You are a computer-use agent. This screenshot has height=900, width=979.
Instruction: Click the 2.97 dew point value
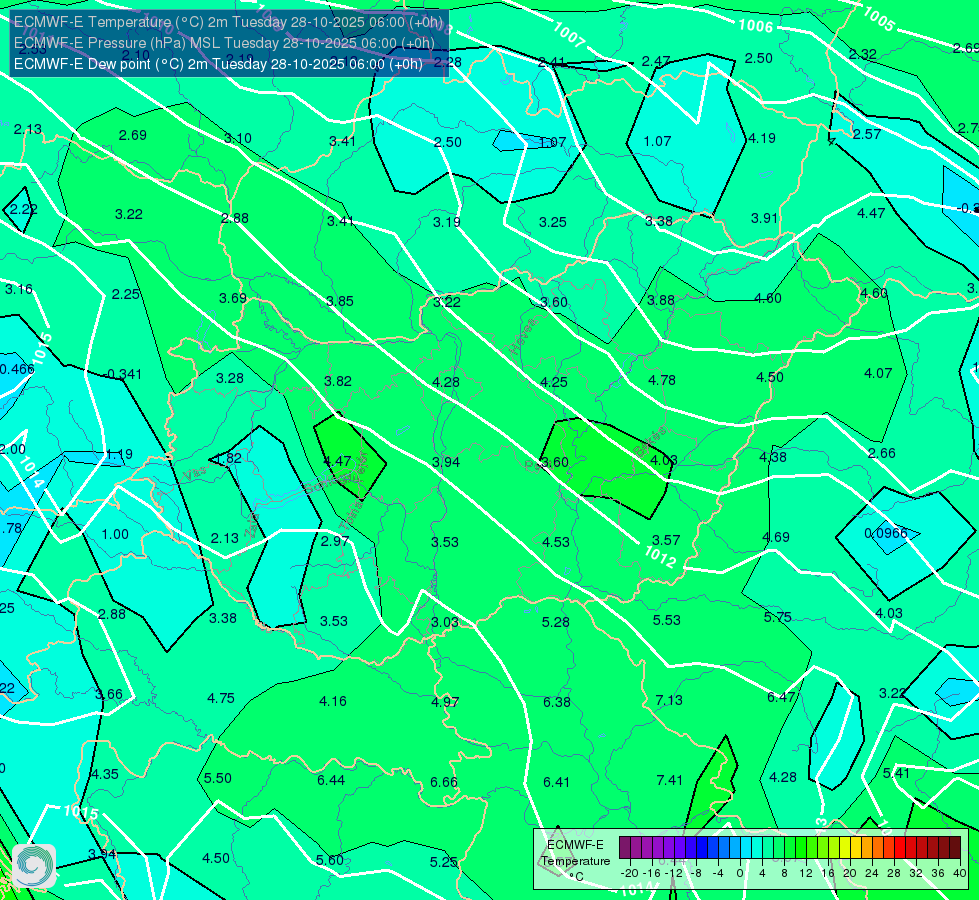click(335, 541)
